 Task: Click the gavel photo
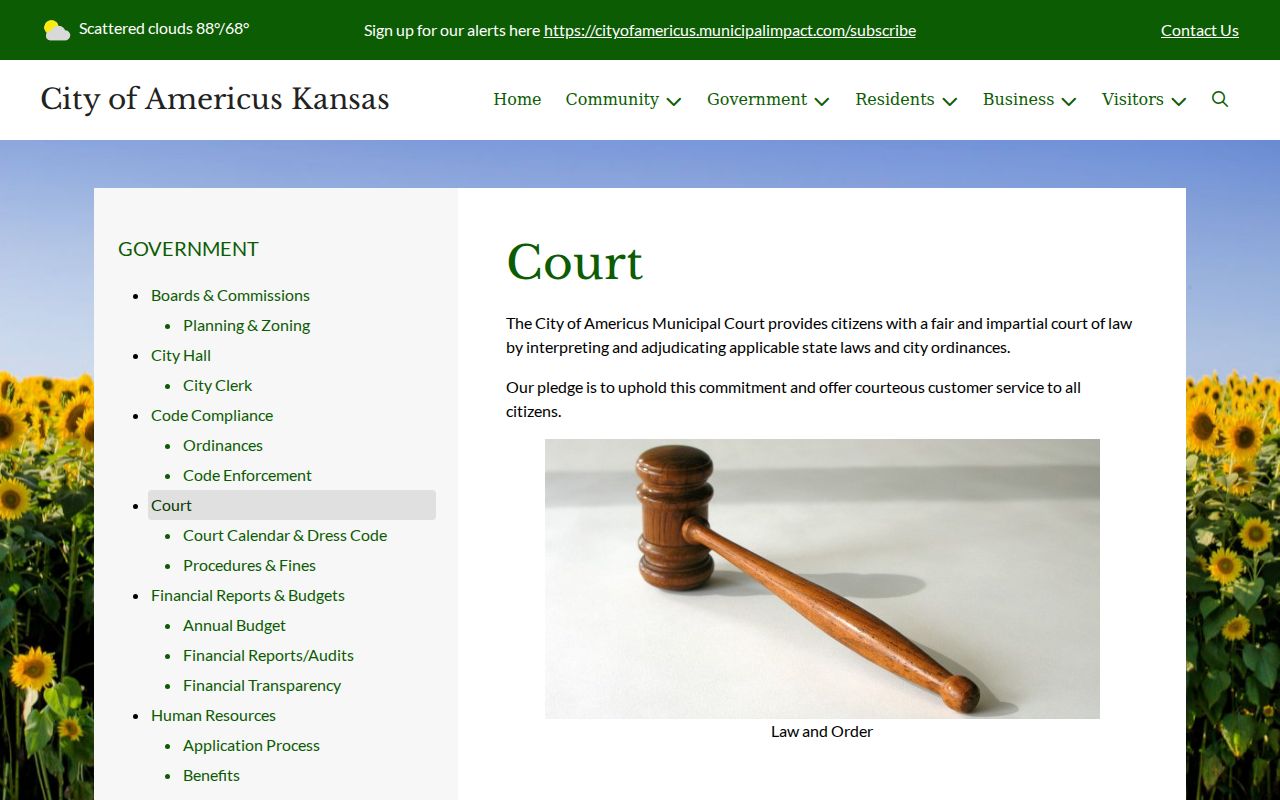click(822, 579)
